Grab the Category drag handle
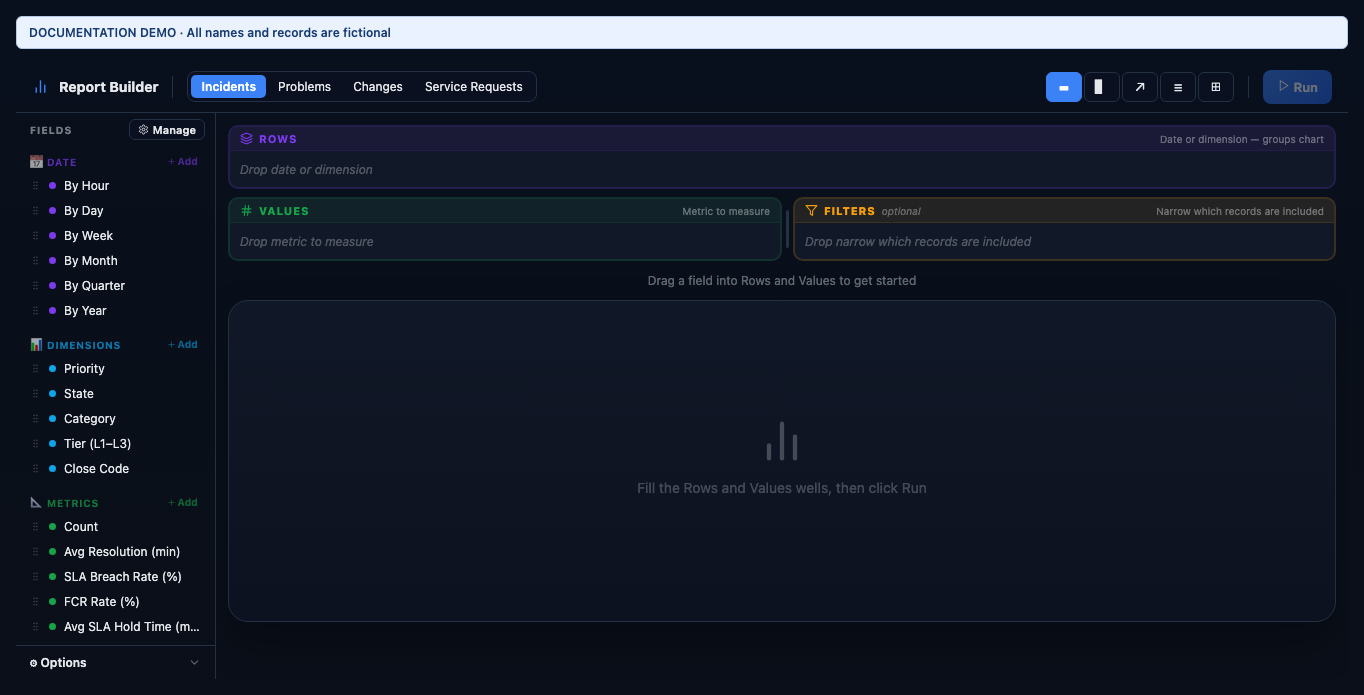 pos(36,419)
